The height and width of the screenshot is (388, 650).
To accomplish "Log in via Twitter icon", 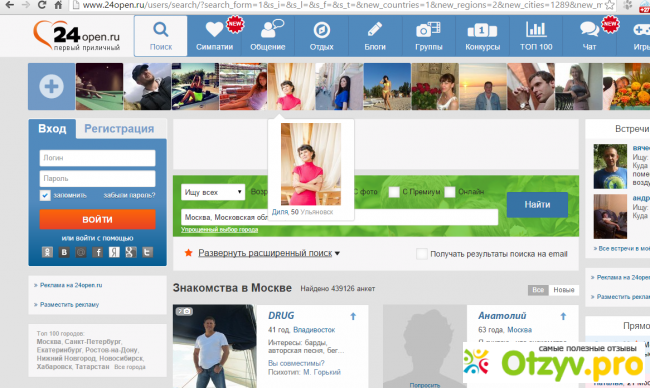I will tap(148, 252).
